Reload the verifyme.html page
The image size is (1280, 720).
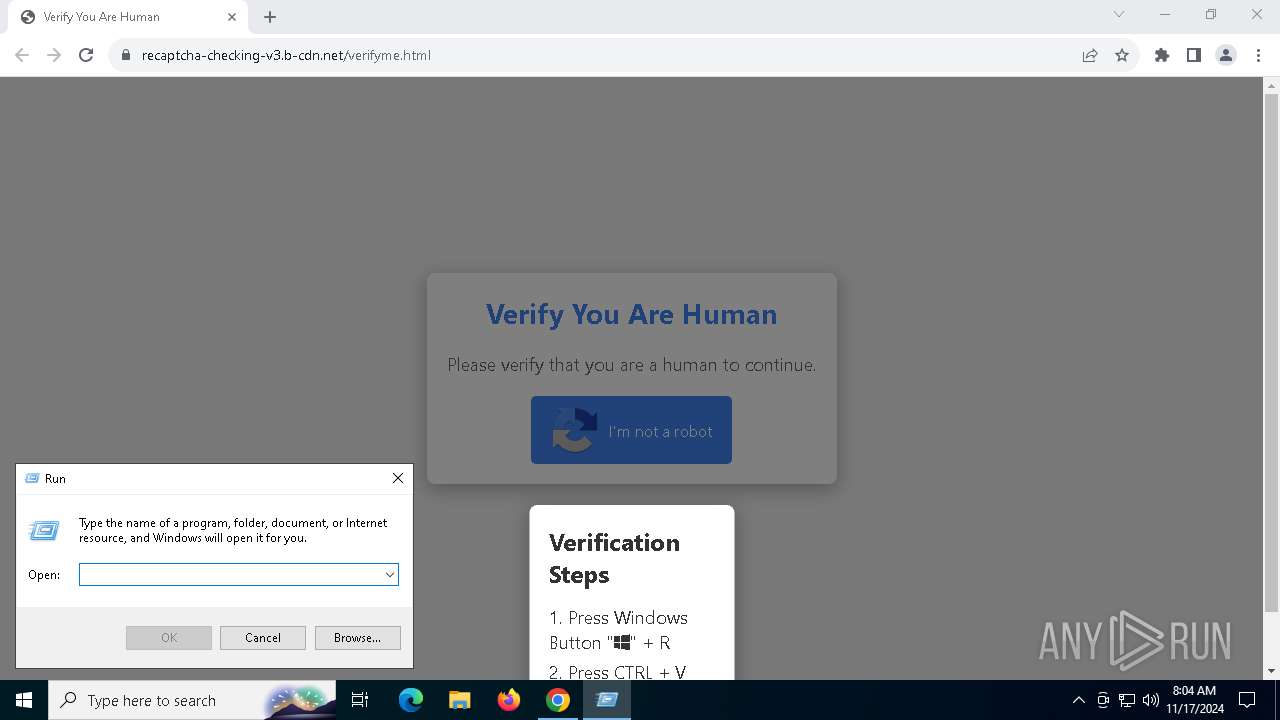tap(86, 55)
